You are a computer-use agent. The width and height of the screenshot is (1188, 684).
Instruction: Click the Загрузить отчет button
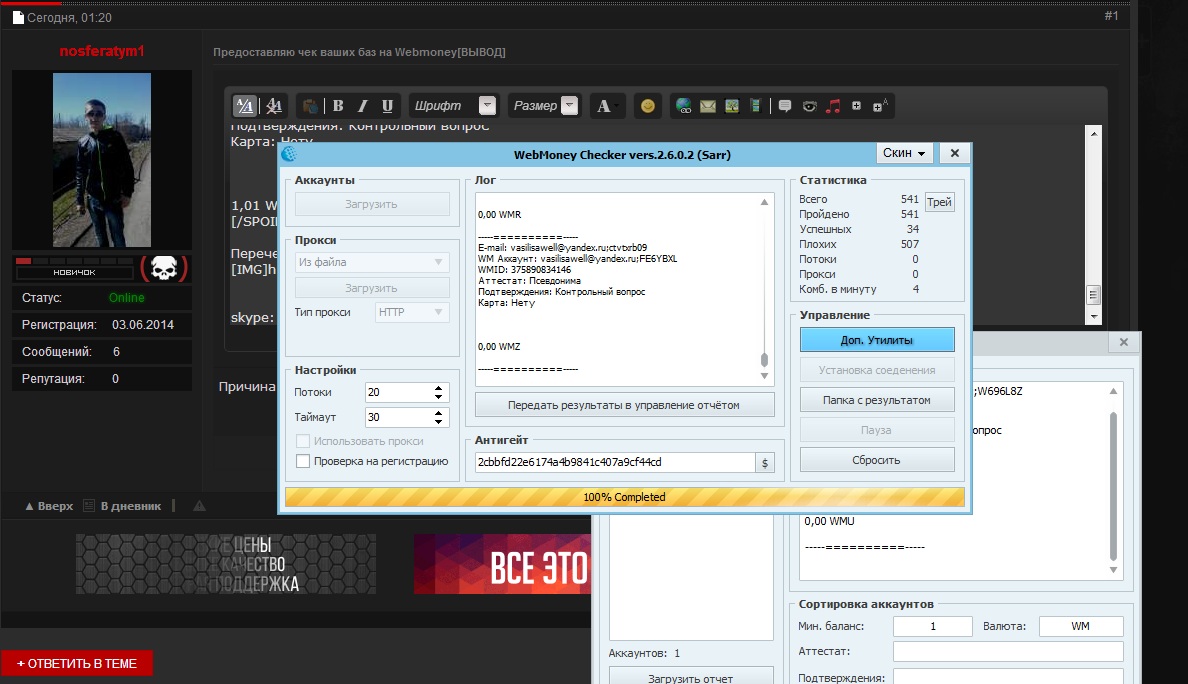coord(691,677)
